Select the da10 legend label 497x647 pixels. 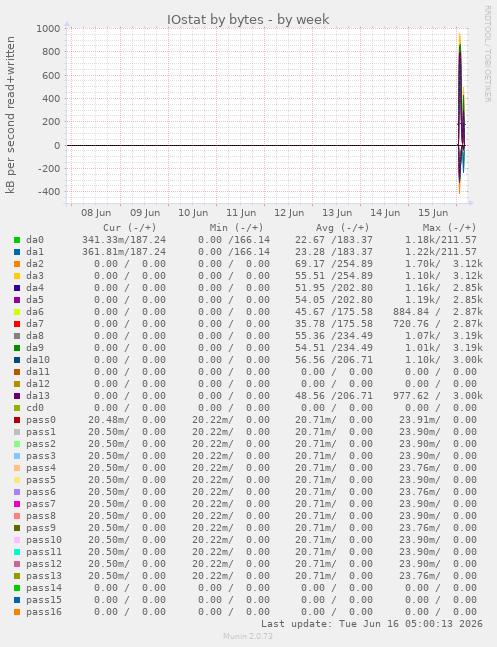tap(38, 359)
